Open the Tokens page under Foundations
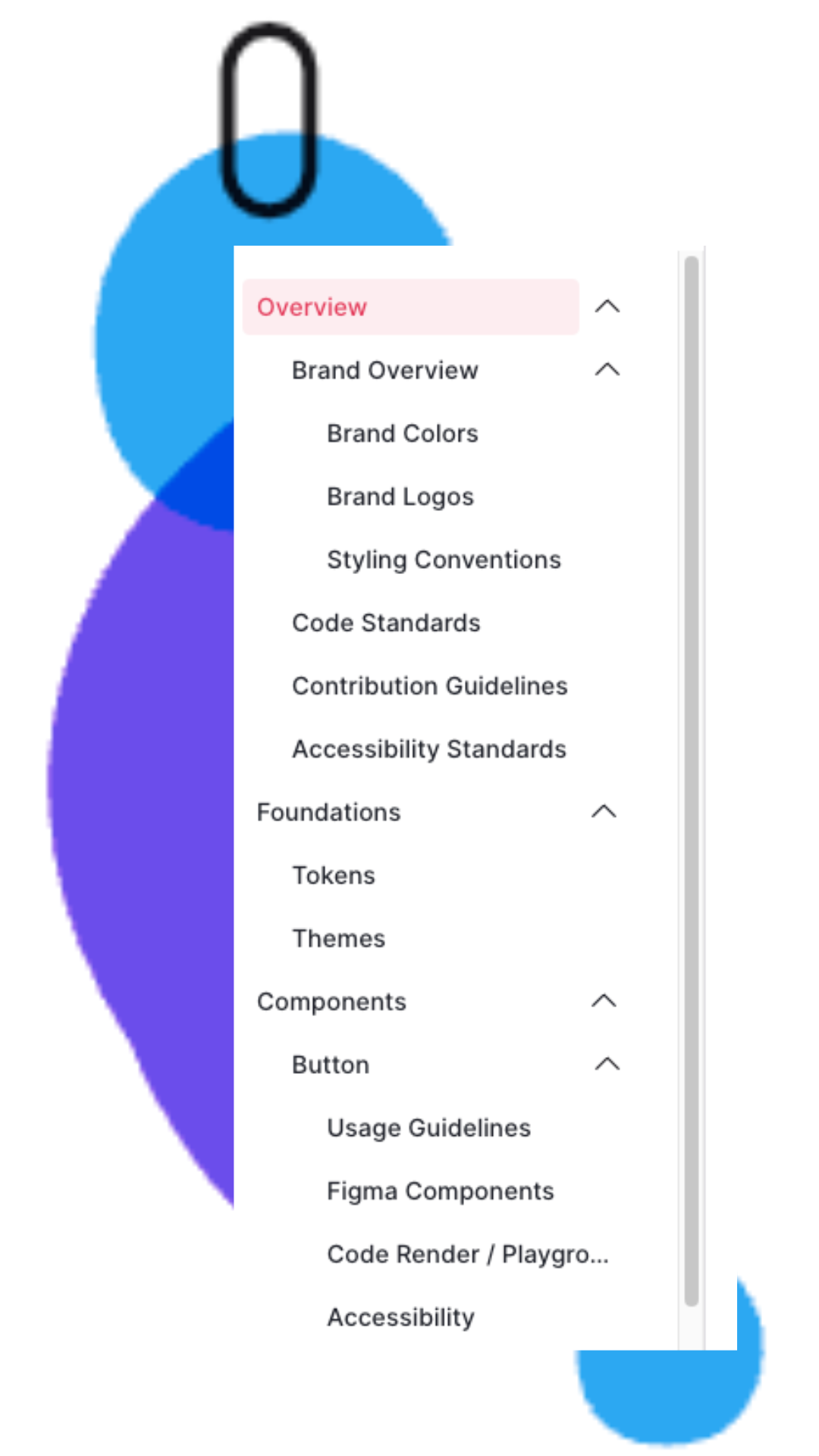The image size is (819, 1456). coord(333,875)
